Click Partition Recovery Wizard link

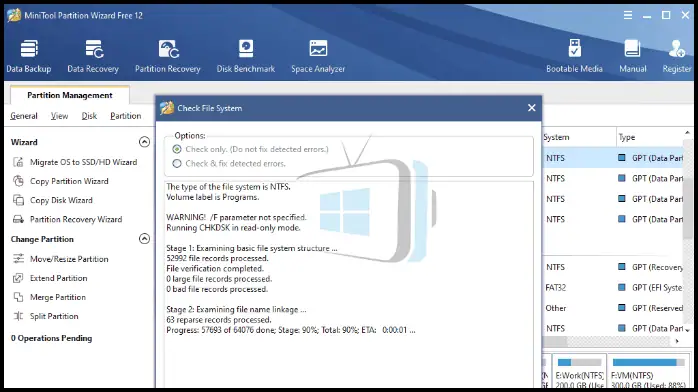76,219
